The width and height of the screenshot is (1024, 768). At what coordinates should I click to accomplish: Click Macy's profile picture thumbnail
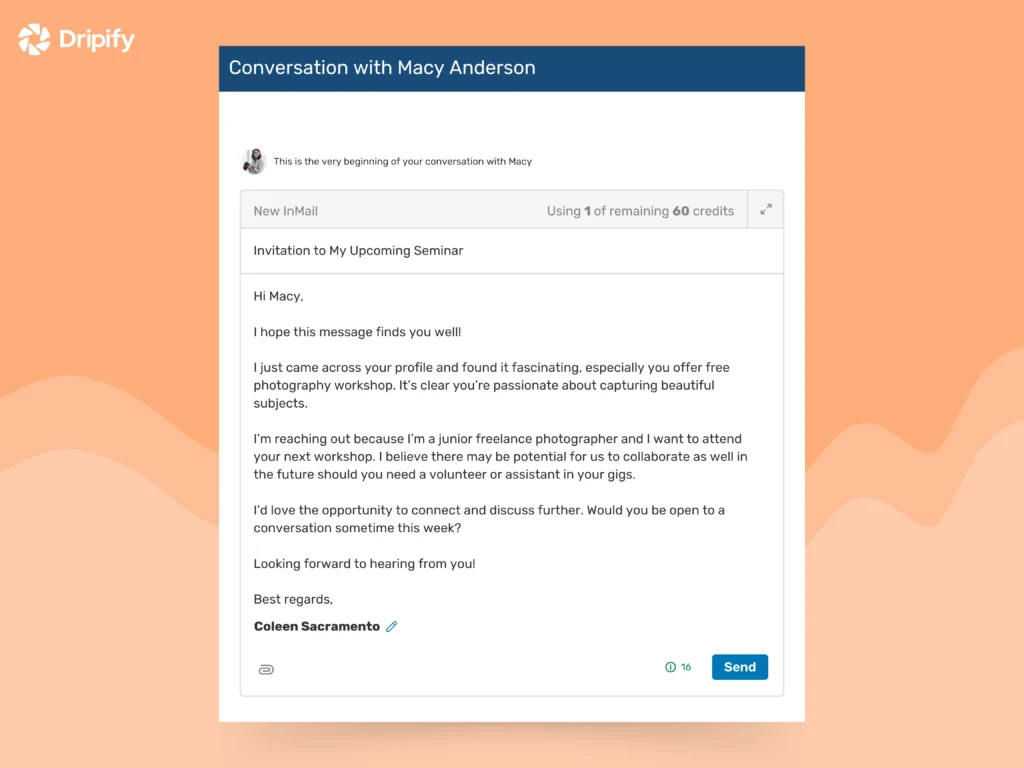(x=253, y=160)
